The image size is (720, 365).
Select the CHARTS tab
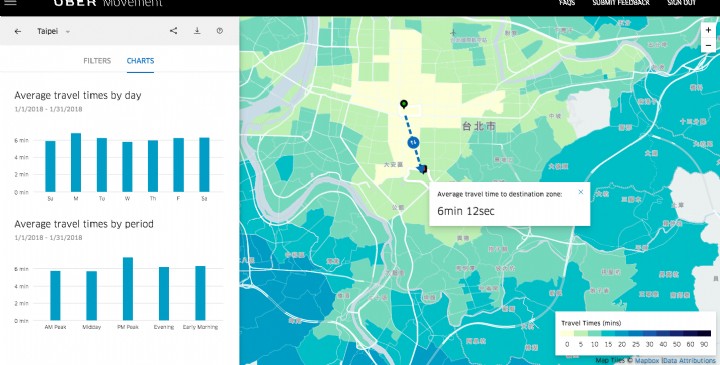click(x=141, y=61)
